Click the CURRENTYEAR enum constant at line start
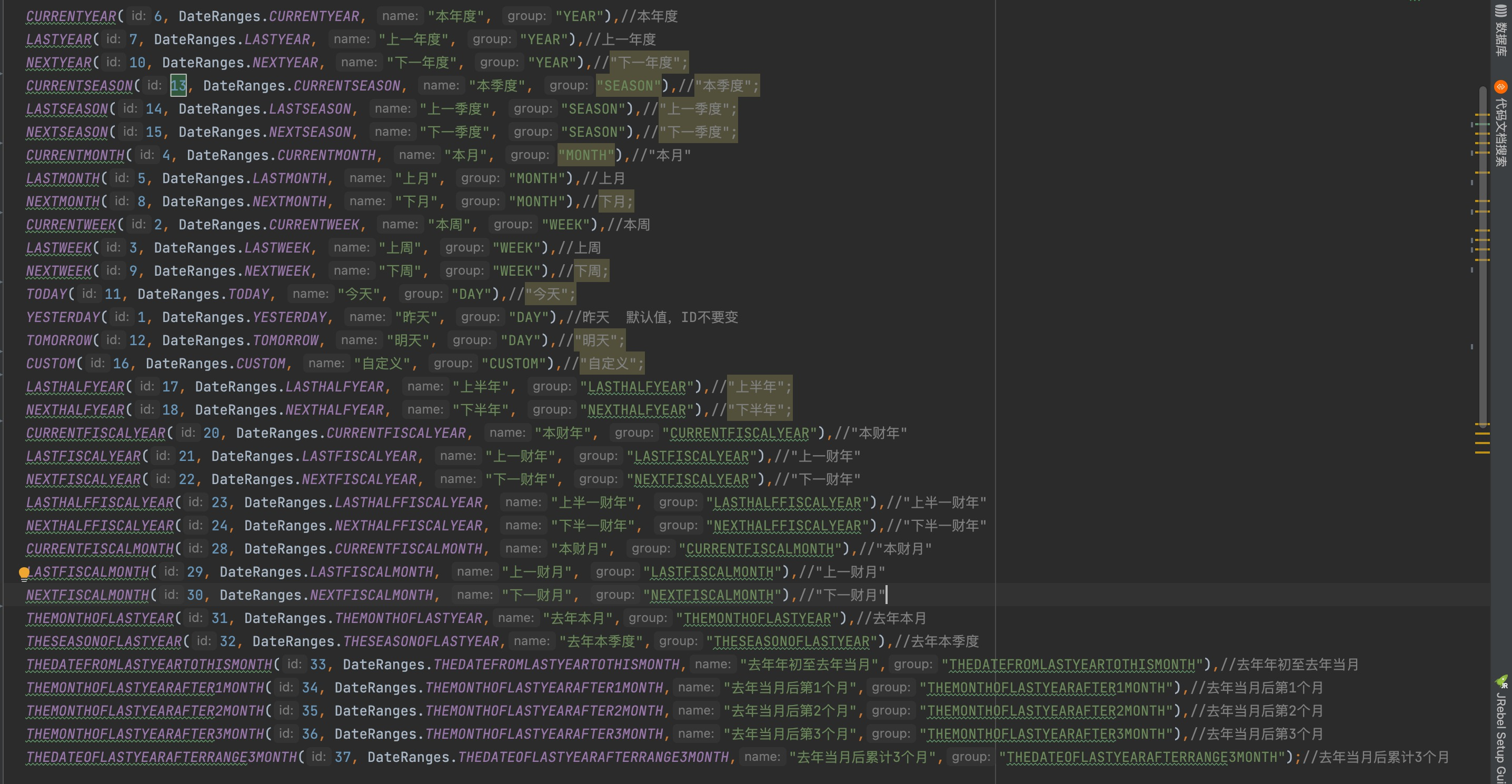1512x784 pixels. (71, 16)
